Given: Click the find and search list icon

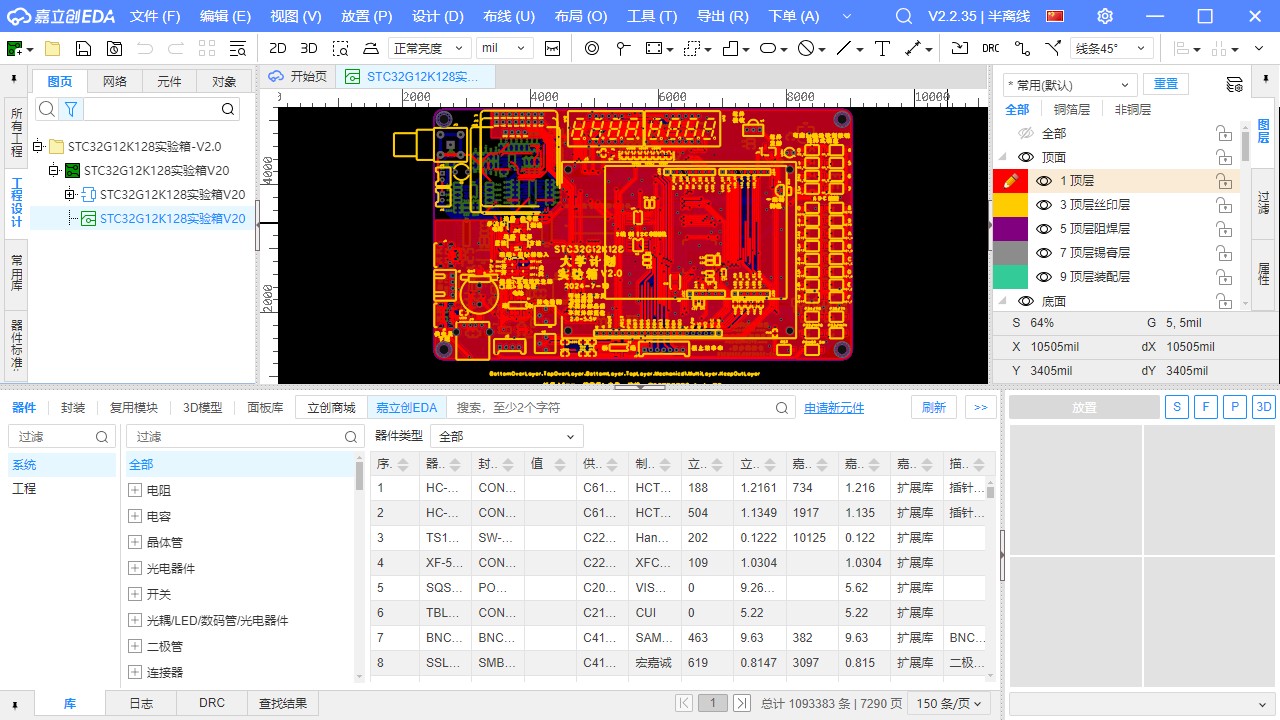Looking at the screenshot, I should tap(237, 48).
